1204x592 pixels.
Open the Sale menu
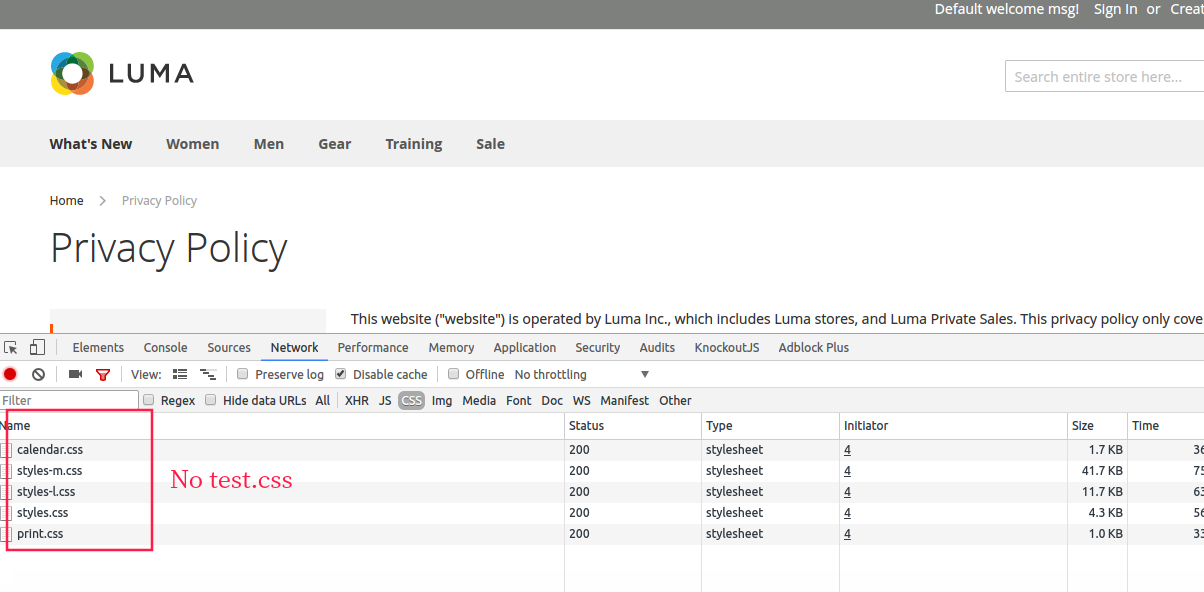click(x=491, y=144)
